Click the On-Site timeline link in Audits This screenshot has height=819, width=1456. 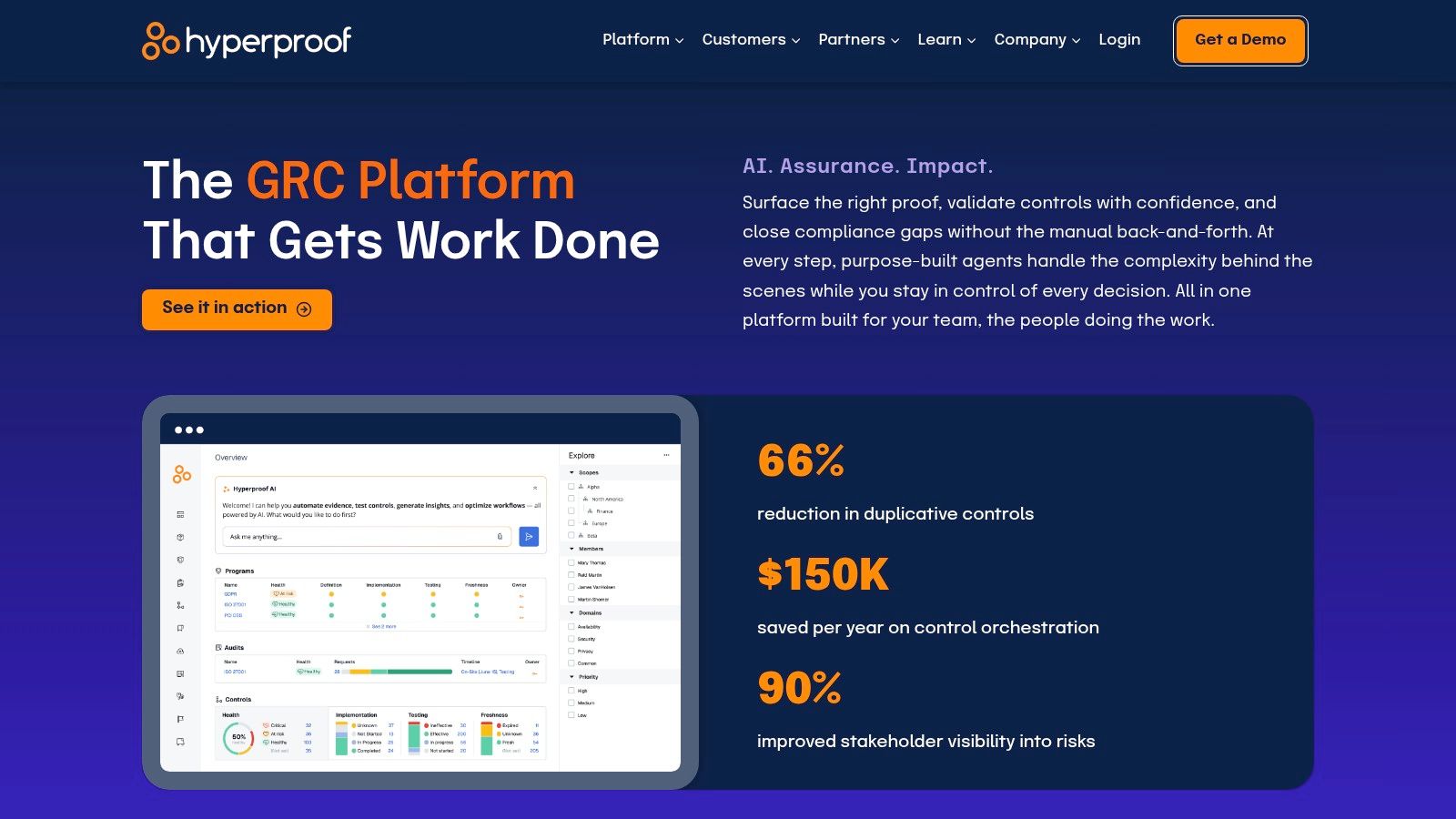coord(488,672)
